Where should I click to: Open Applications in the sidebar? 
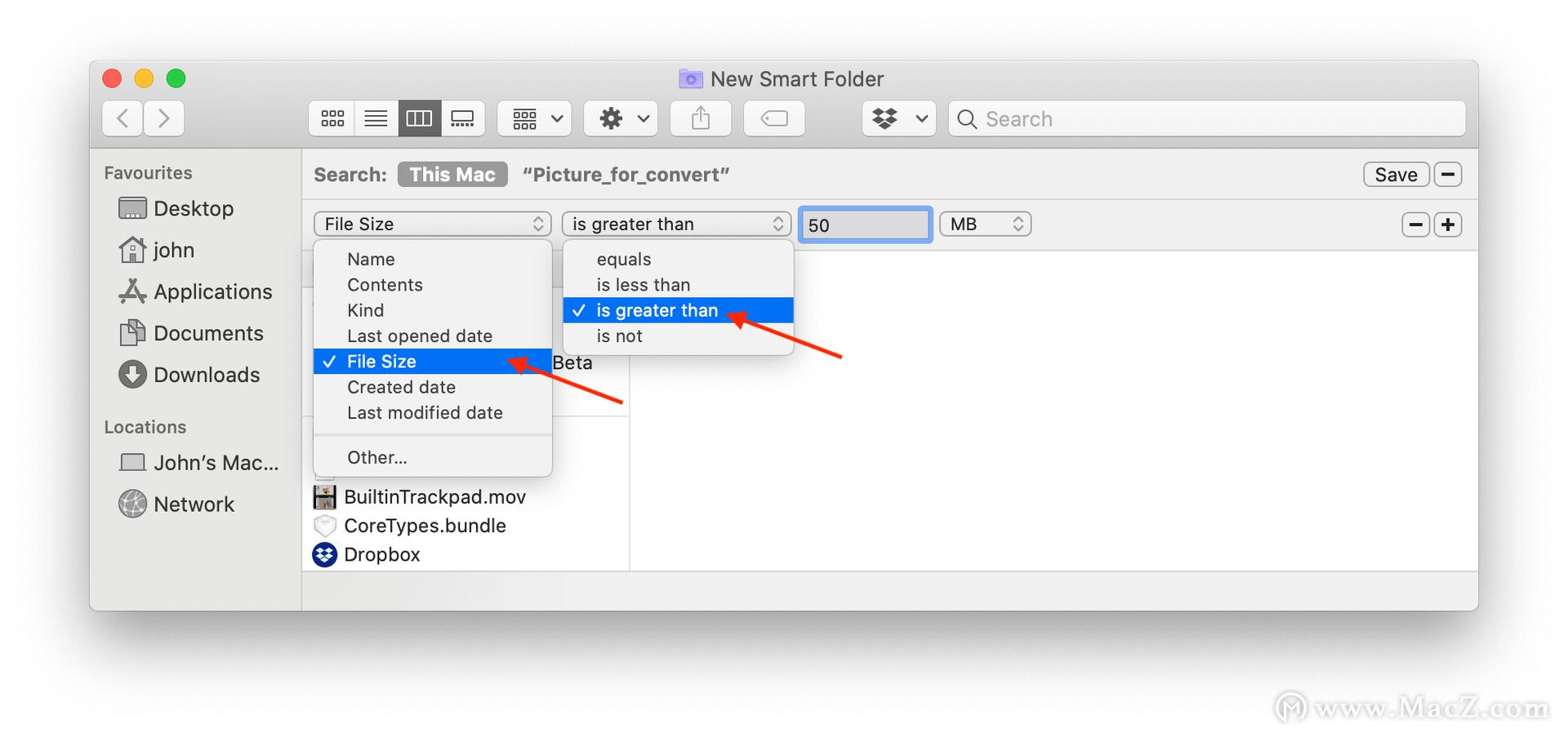(212, 291)
